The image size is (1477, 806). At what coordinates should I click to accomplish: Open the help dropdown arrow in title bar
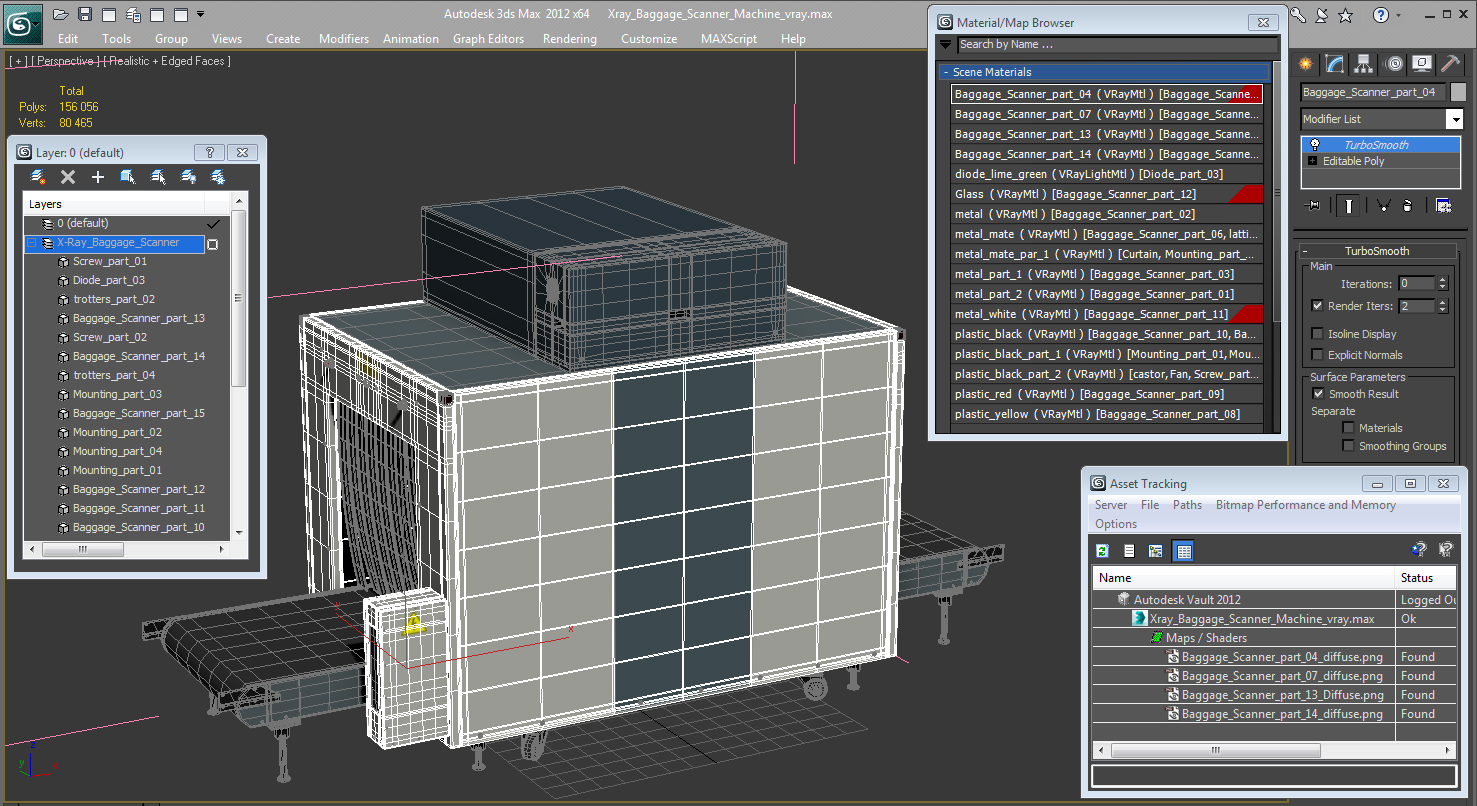1398,15
